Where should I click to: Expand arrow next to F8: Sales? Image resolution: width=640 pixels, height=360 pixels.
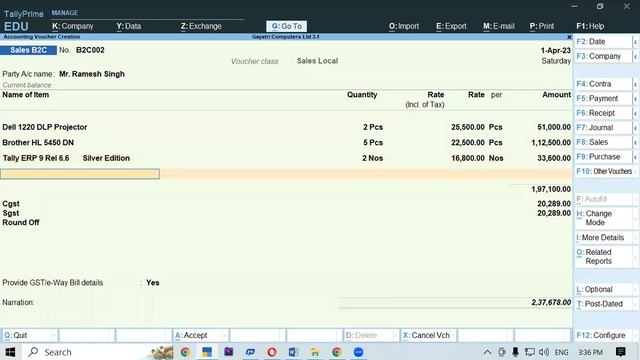[x=636, y=142]
